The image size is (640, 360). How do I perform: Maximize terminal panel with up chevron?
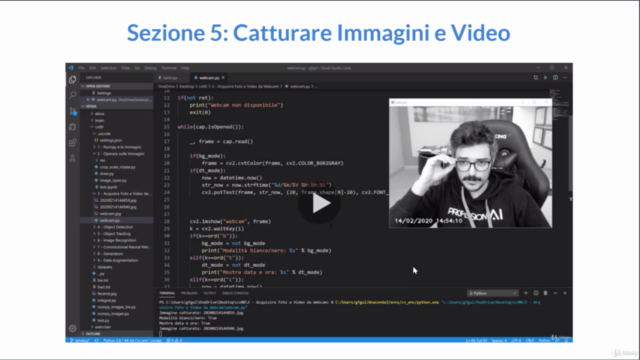coord(555,293)
